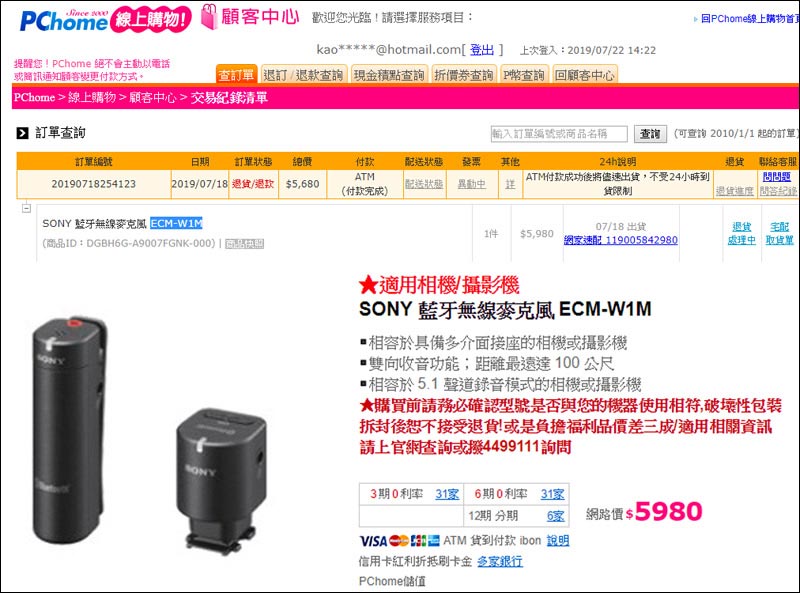Viewport: 800px width, 593px height.
Task: Click the 說明 payment info link
Action: click(558, 540)
